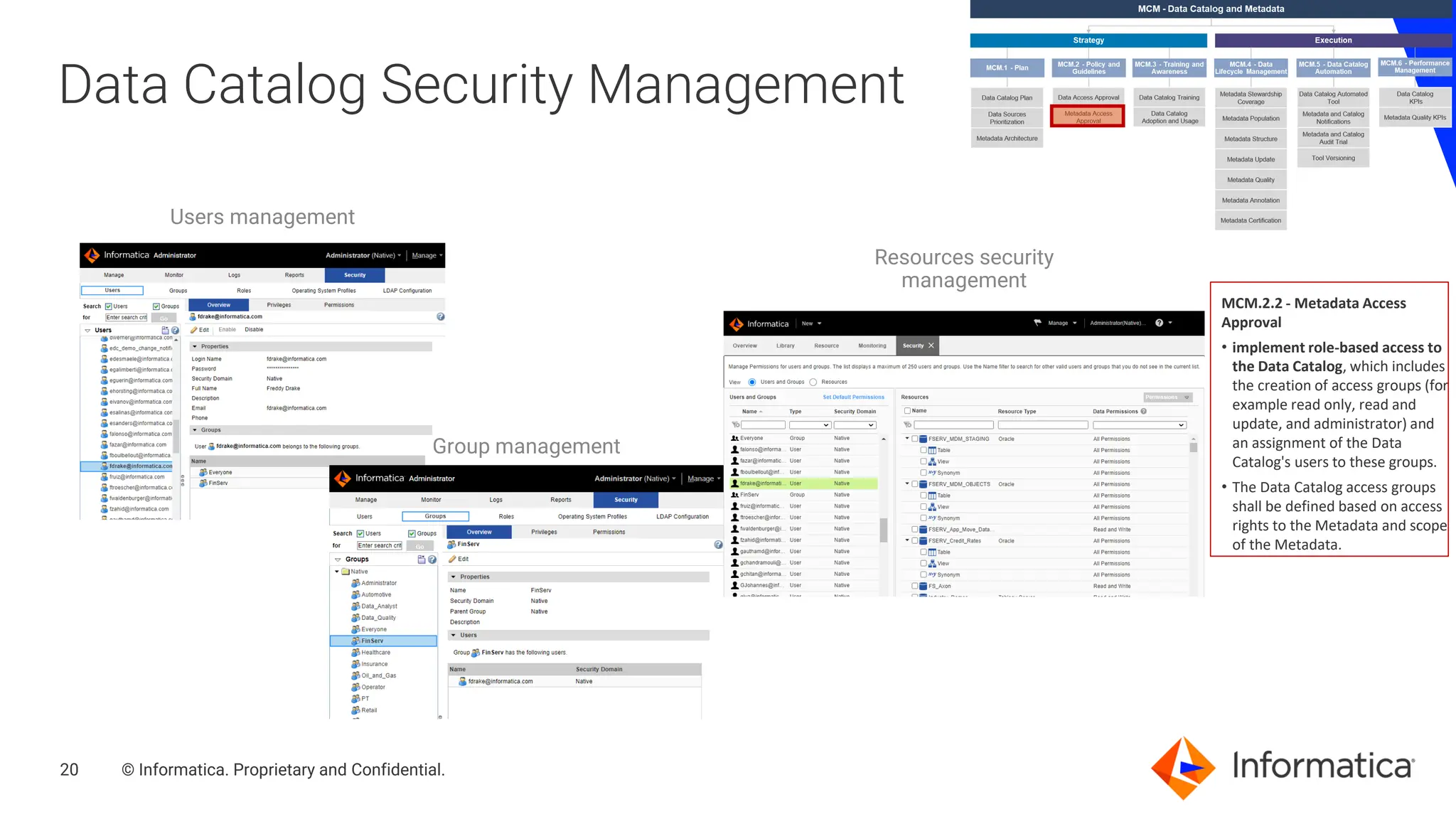Open the Roles tab in Users management window
1456x819 pixels.
(x=244, y=291)
